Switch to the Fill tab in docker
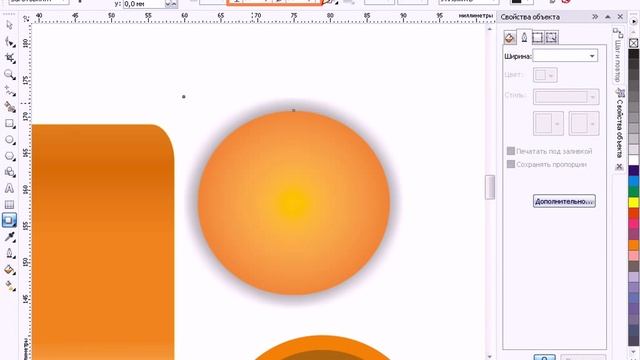Viewport: 640px width, 360px height. (509, 38)
